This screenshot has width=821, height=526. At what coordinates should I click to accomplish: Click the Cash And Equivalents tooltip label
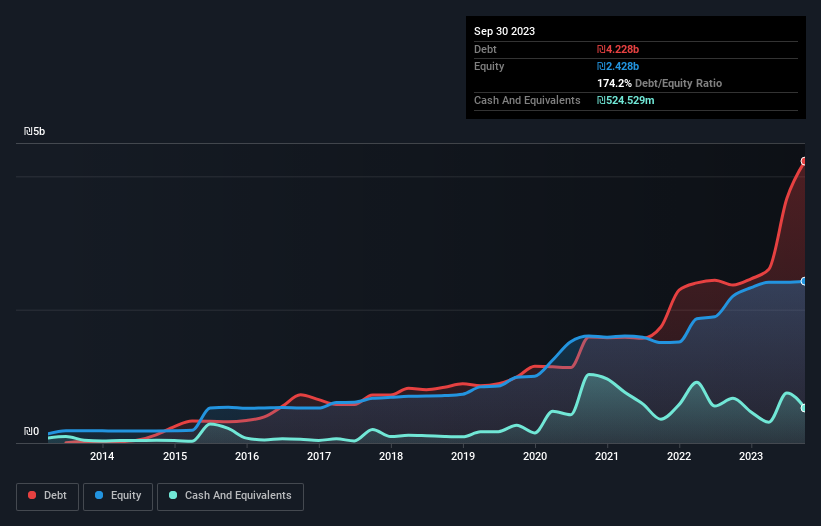[527, 100]
